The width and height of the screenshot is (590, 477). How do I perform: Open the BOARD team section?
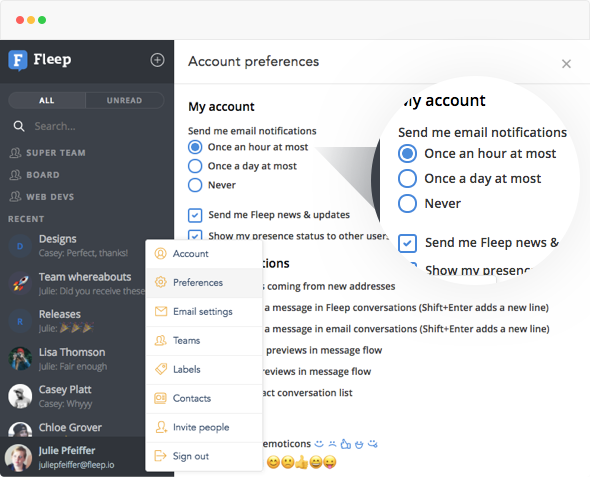tap(43, 175)
